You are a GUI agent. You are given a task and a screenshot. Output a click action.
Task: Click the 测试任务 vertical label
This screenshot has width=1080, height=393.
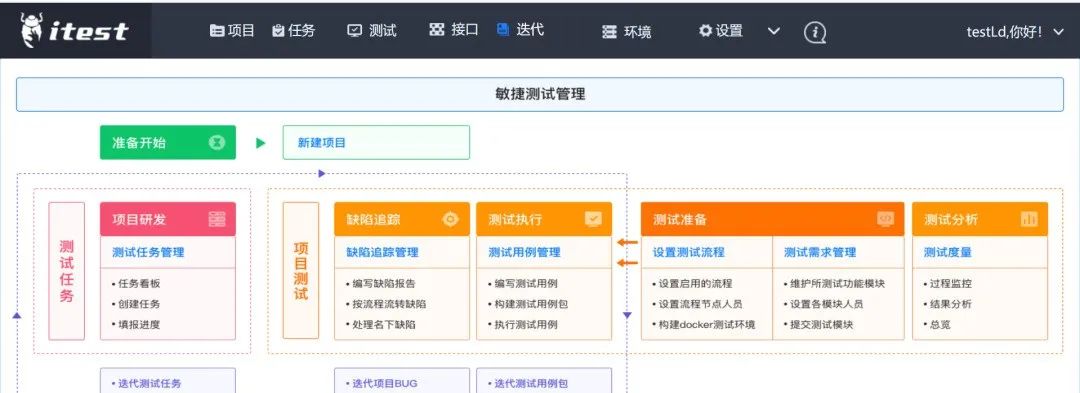pos(67,271)
